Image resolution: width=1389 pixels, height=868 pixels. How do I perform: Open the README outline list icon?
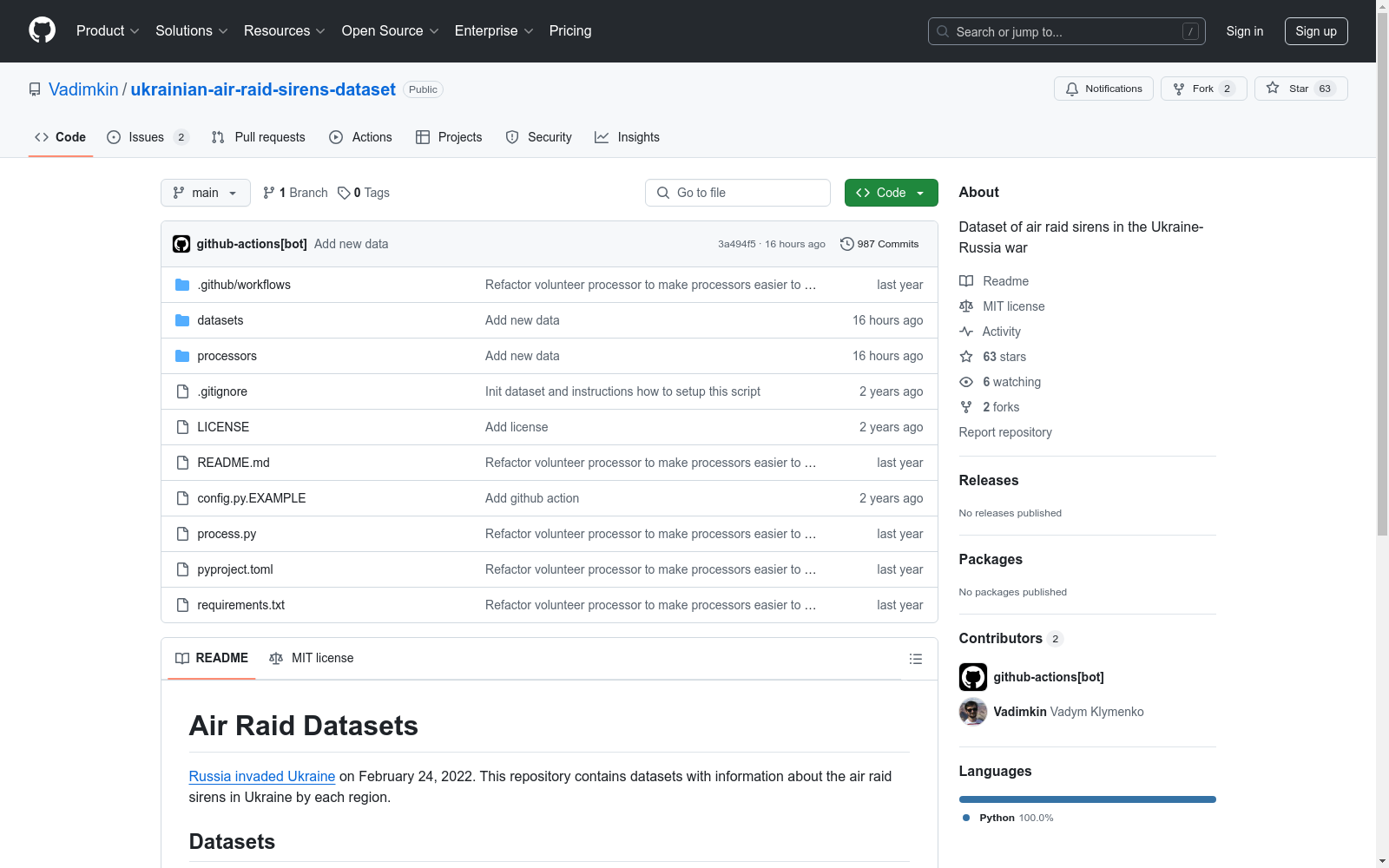(915, 659)
